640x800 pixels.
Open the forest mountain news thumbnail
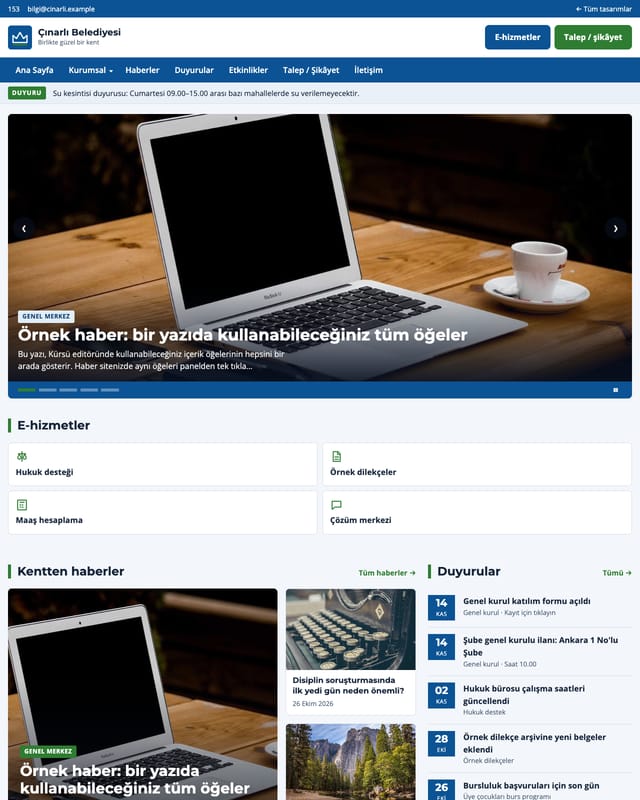coord(351,762)
